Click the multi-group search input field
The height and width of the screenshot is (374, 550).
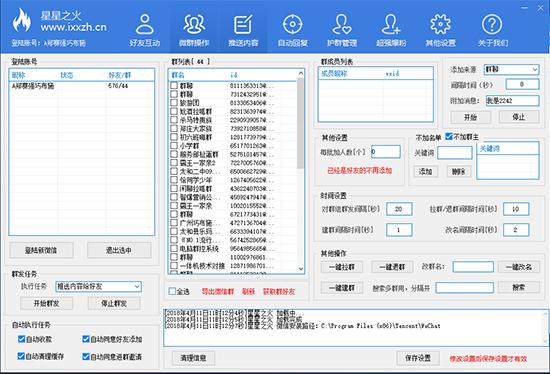[465, 288]
